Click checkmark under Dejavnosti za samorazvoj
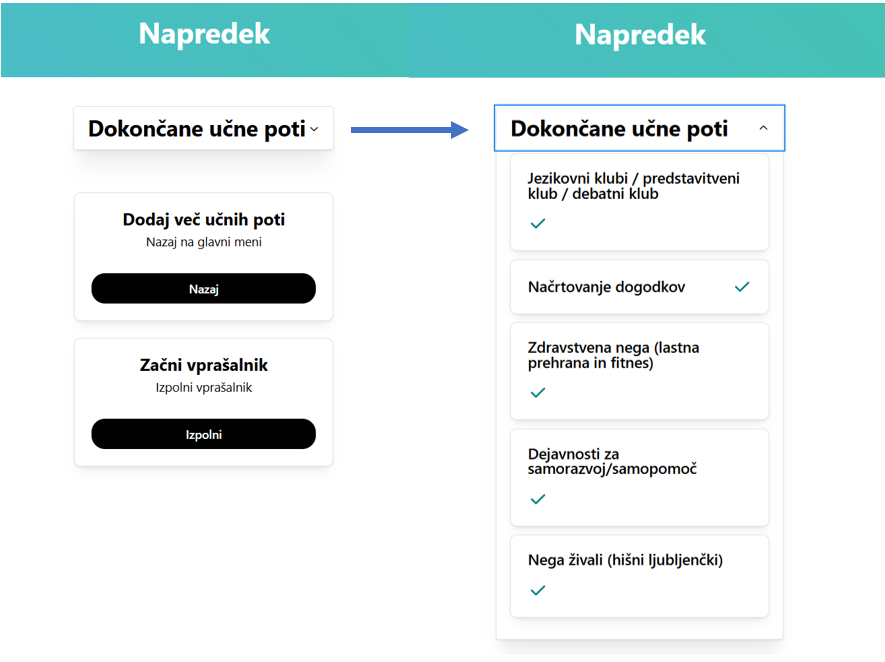Viewport: 885px width, 662px height. pos(538,499)
